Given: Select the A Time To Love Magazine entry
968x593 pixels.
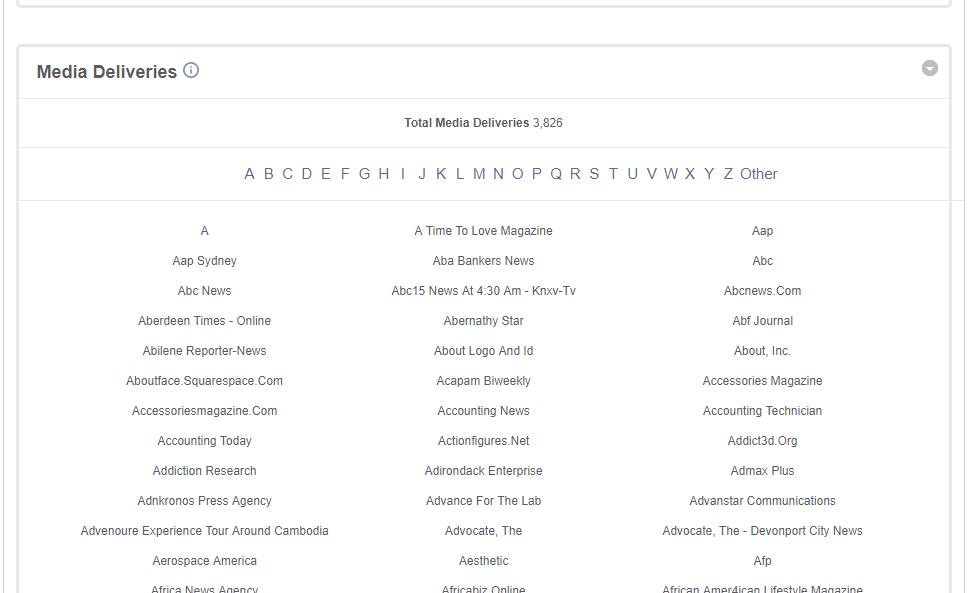Looking at the screenshot, I should [x=483, y=231].
